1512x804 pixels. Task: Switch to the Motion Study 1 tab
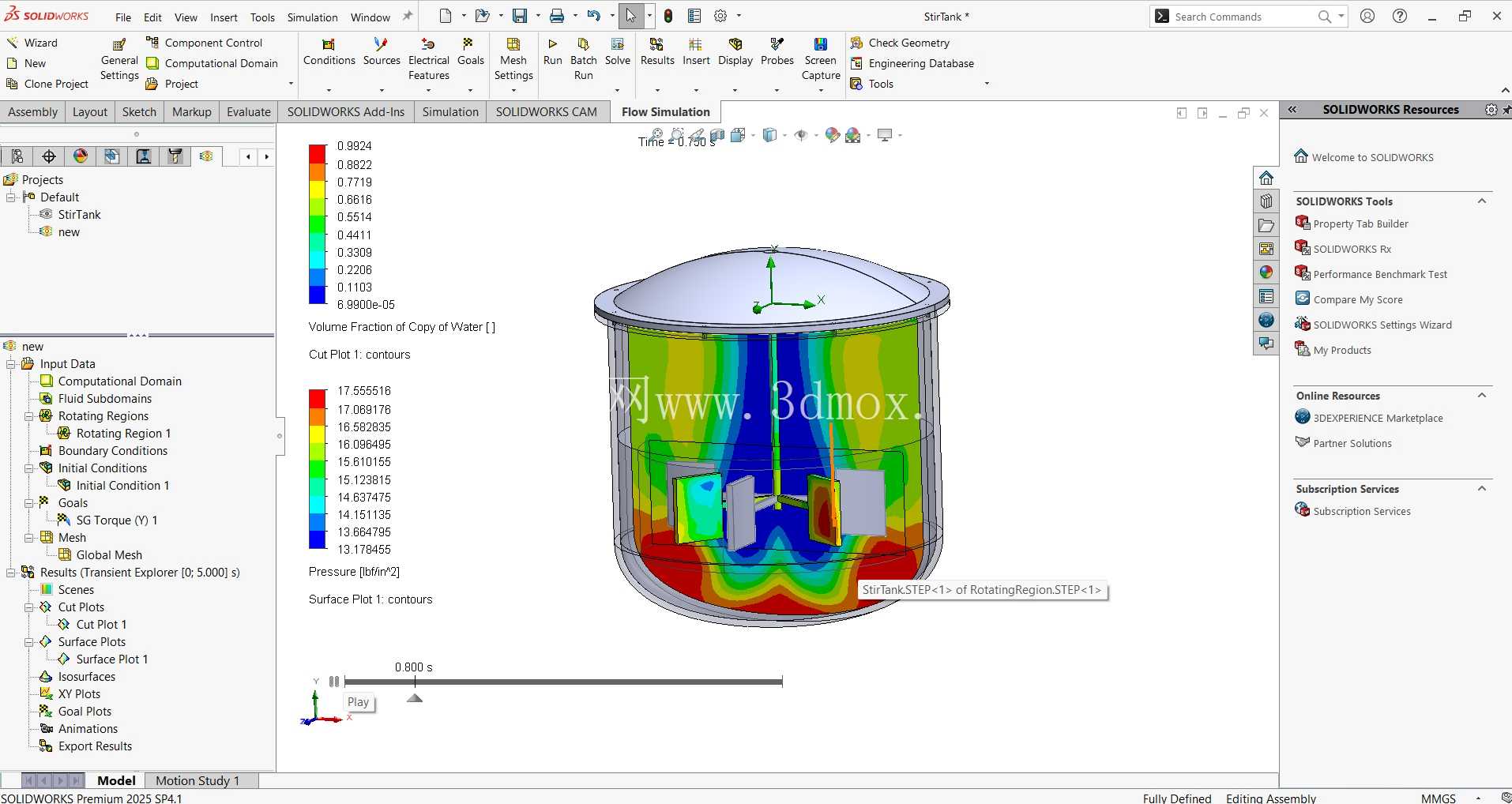pyautogui.click(x=197, y=780)
